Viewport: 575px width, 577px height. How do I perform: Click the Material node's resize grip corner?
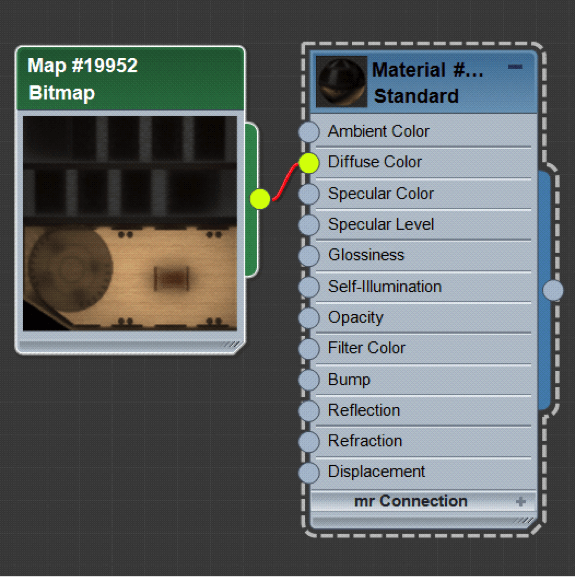(524, 521)
